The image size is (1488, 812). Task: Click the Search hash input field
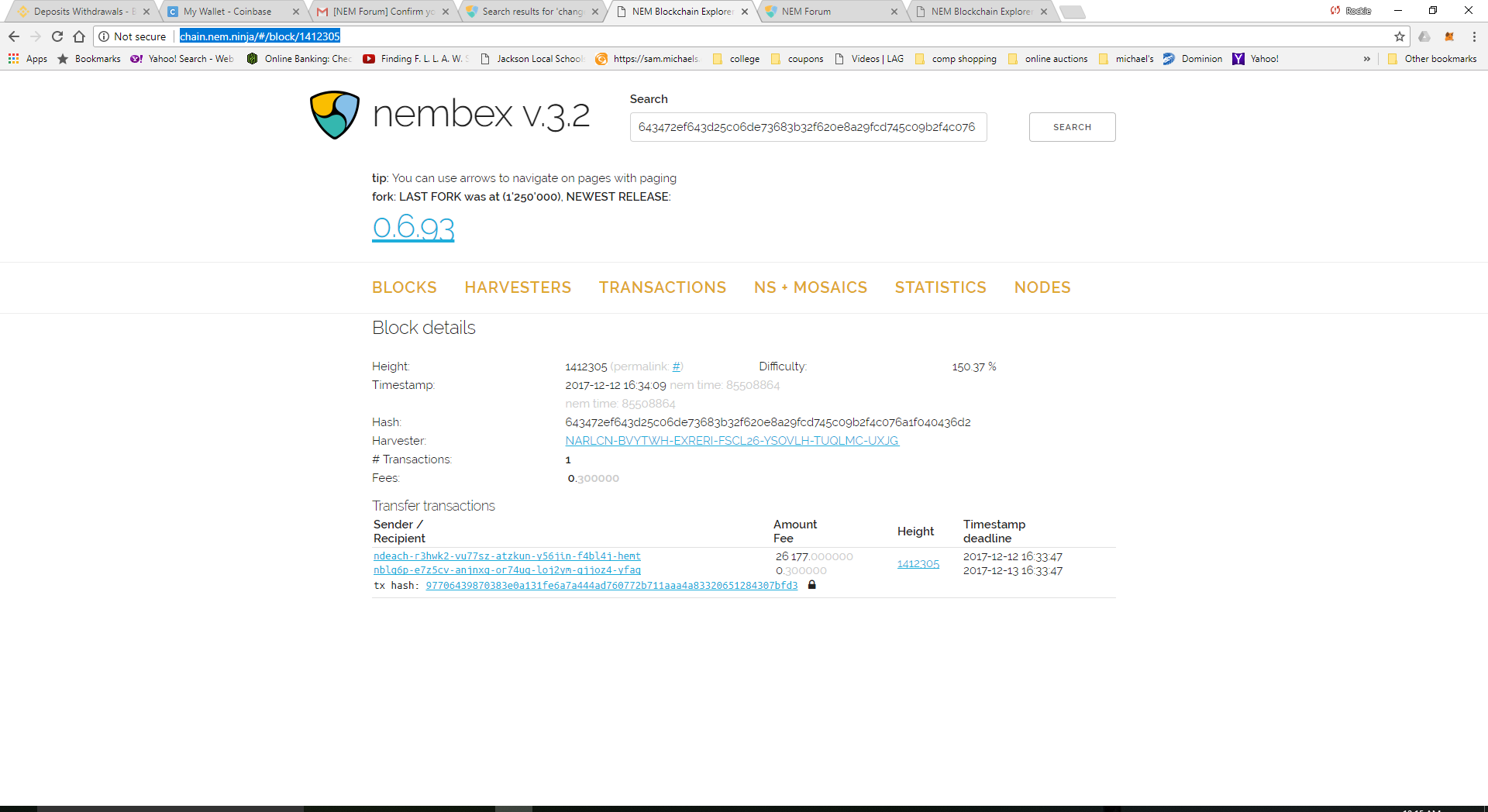coord(808,127)
